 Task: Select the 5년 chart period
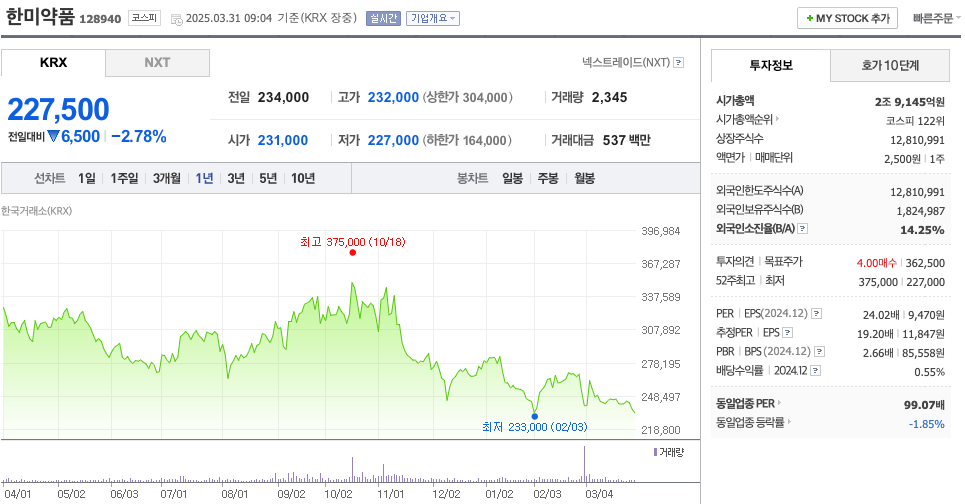[268, 178]
